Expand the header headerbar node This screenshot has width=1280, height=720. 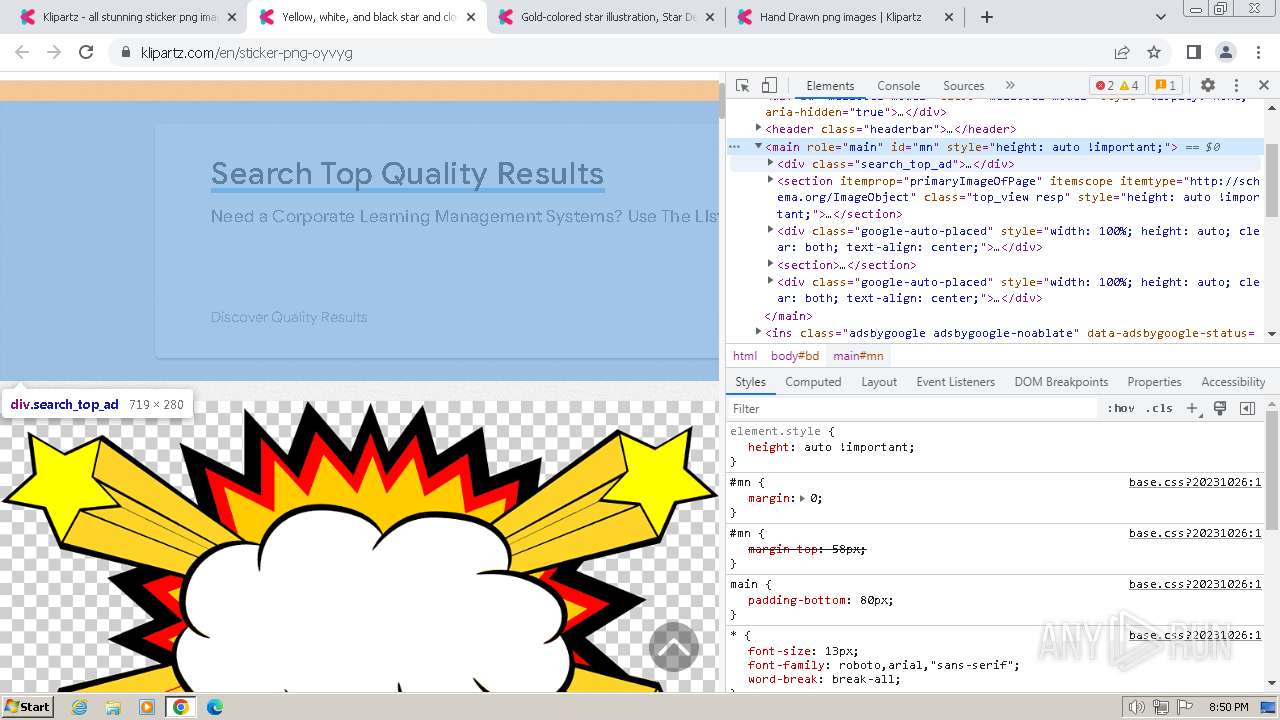click(759, 128)
